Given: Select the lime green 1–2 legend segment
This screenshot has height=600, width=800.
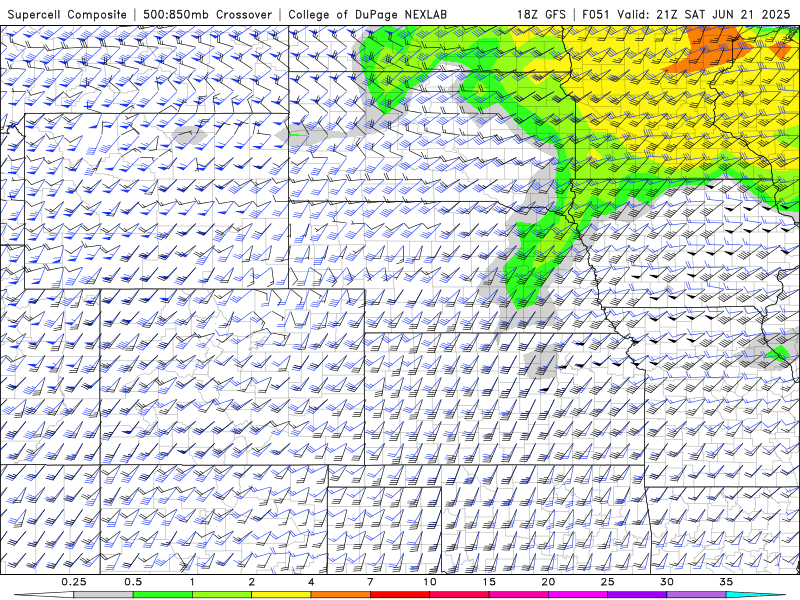Looking at the screenshot, I should point(222,595).
